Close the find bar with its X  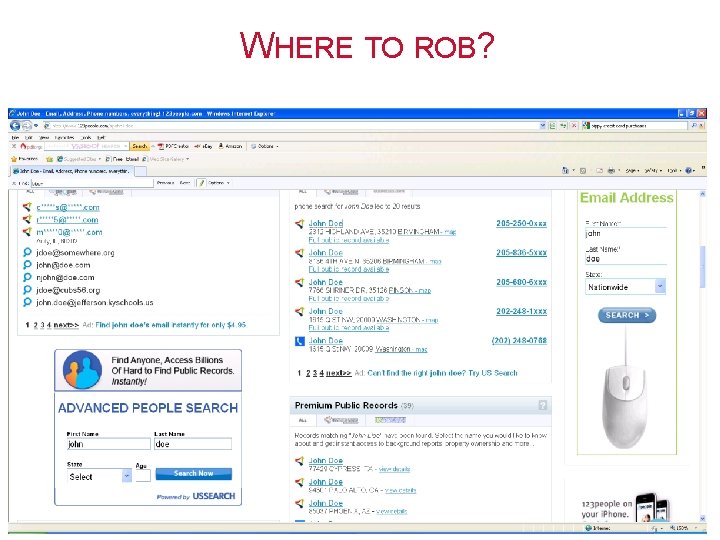point(14,183)
